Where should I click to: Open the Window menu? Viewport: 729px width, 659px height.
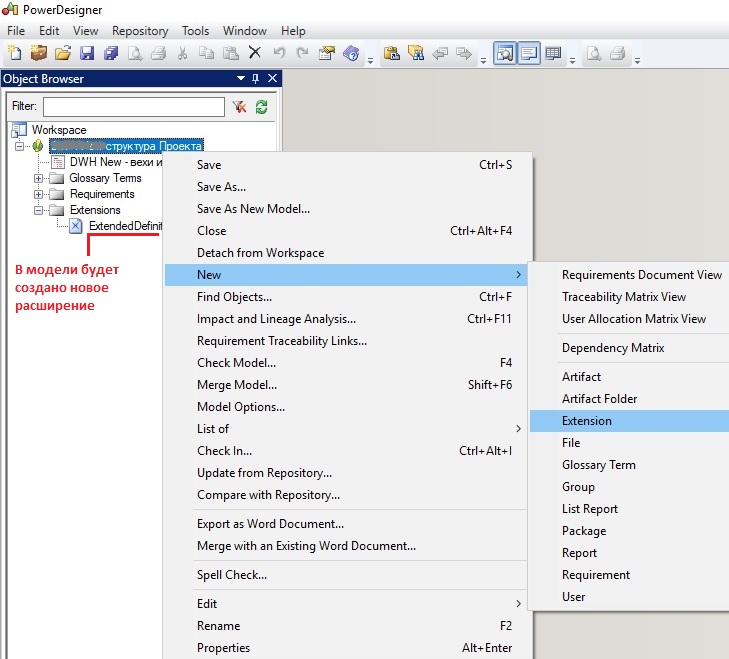coord(245,31)
